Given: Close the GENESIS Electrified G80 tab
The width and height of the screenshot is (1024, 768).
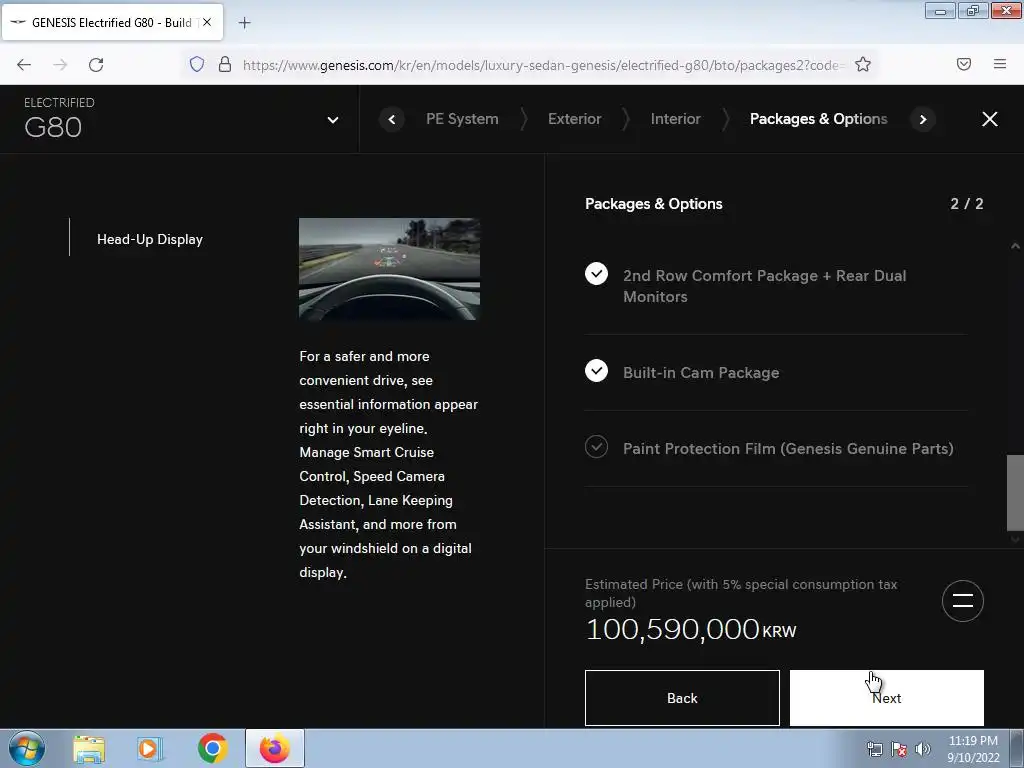Looking at the screenshot, I should coord(207,22).
